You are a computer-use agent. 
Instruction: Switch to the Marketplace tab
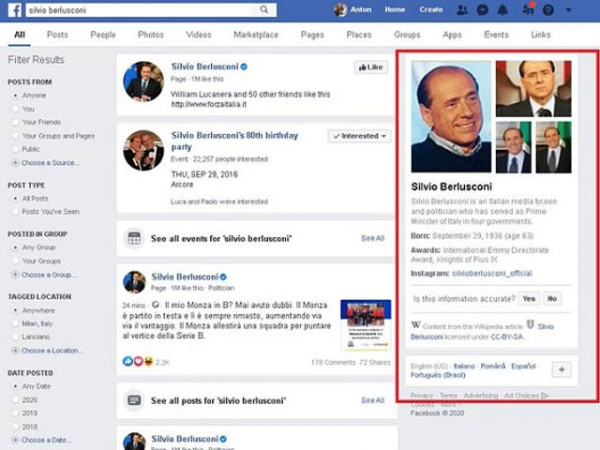click(256, 35)
